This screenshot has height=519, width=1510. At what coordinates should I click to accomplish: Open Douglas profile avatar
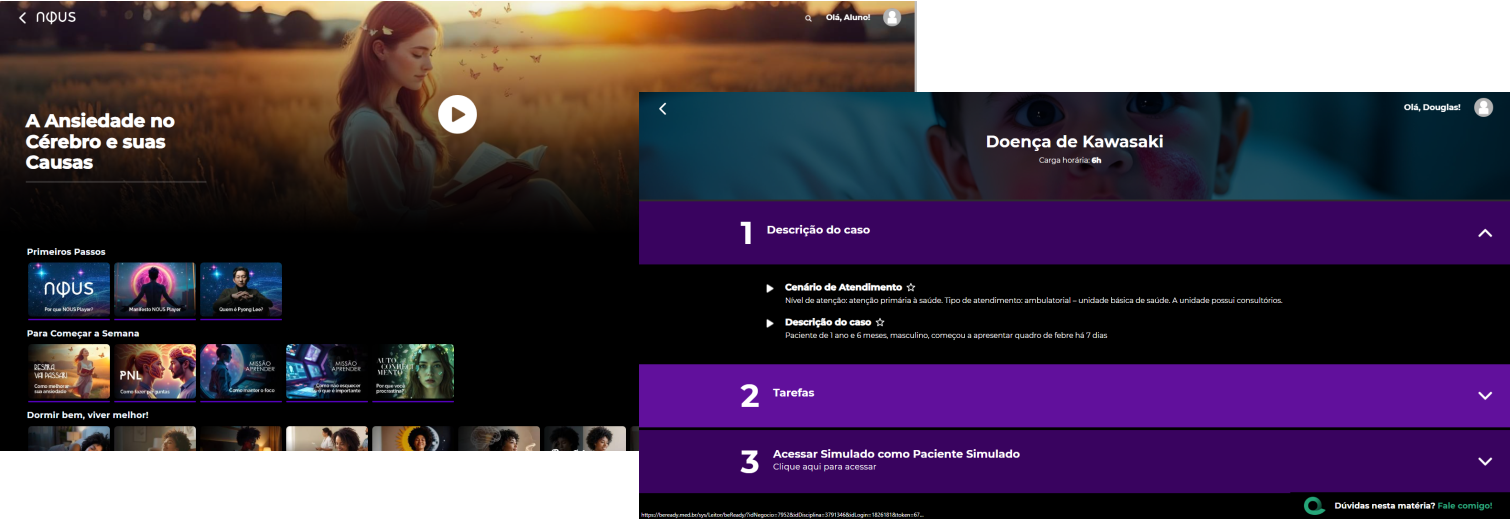(1484, 107)
